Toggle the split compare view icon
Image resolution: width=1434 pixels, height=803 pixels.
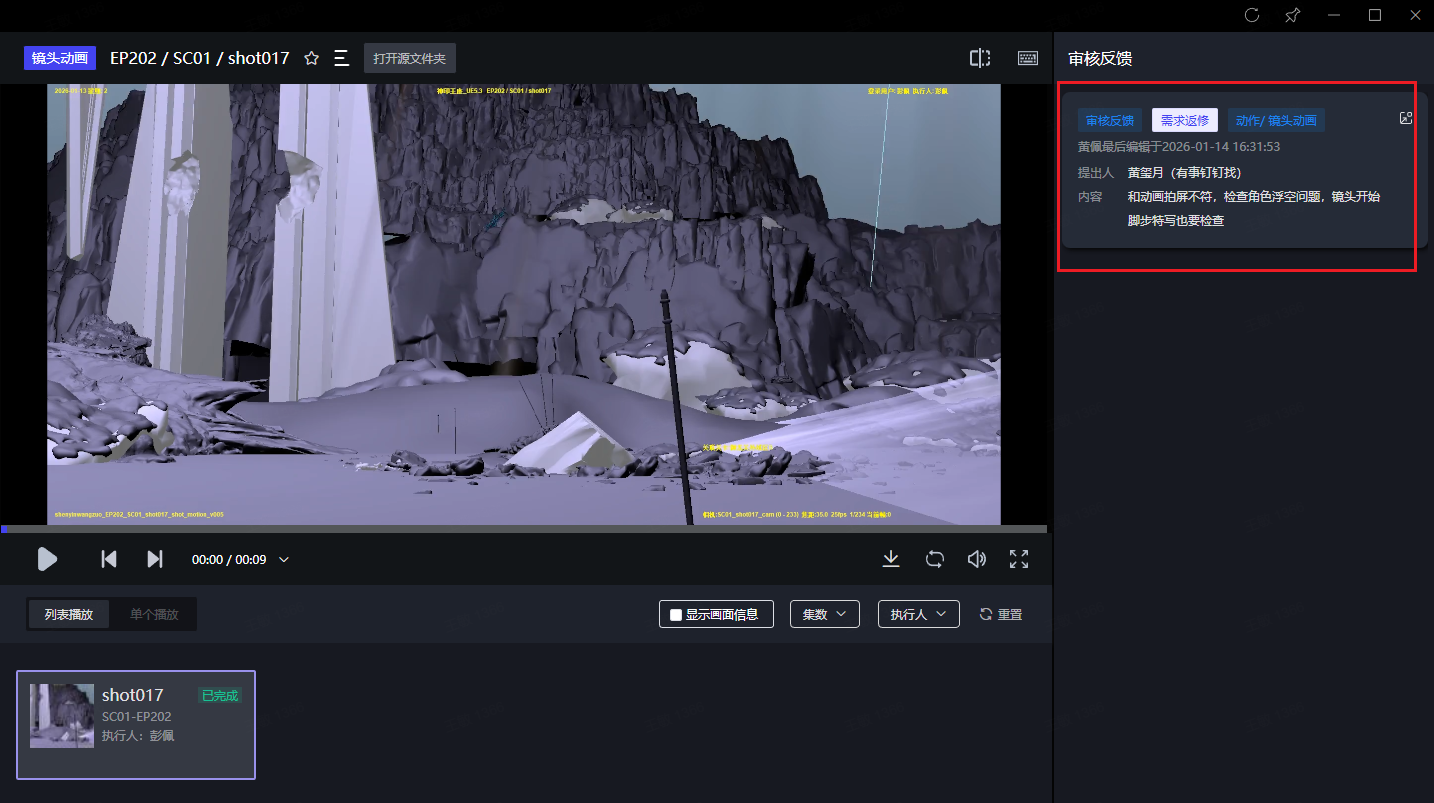click(x=980, y=58)
